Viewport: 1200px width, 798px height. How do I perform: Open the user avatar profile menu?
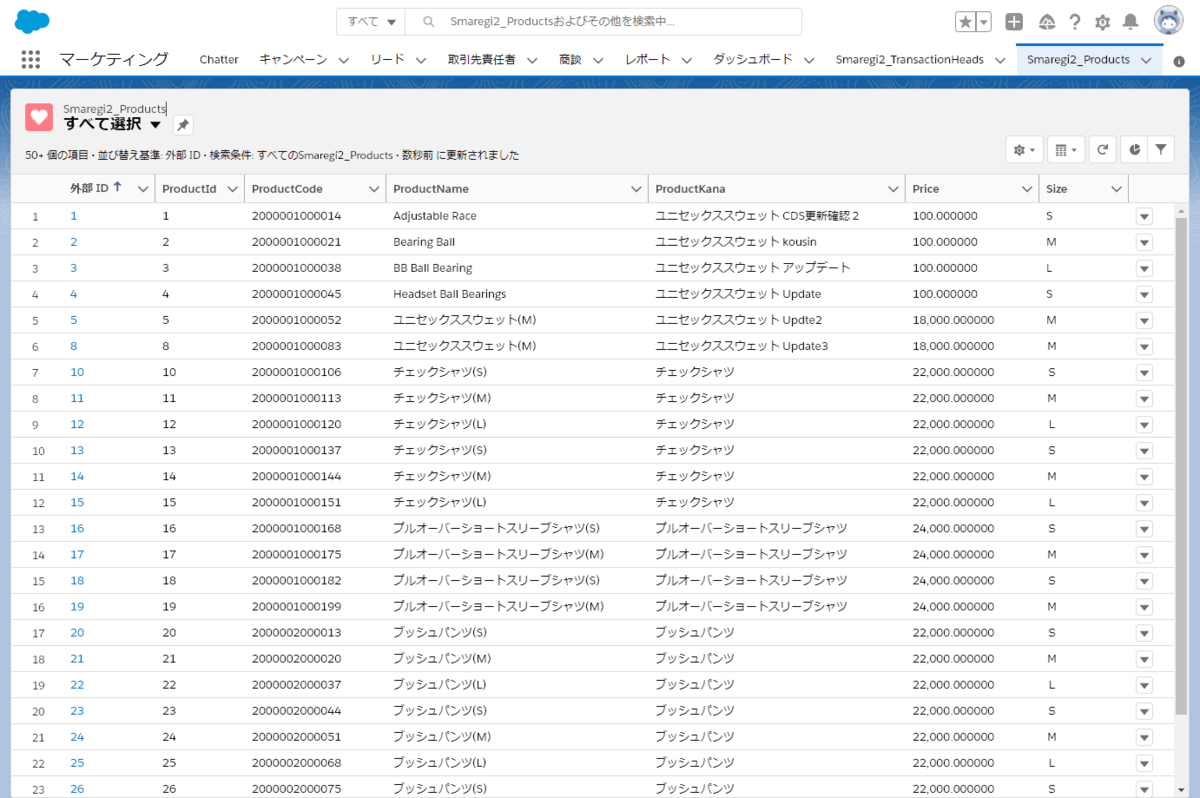click(x=1168, y=22)
